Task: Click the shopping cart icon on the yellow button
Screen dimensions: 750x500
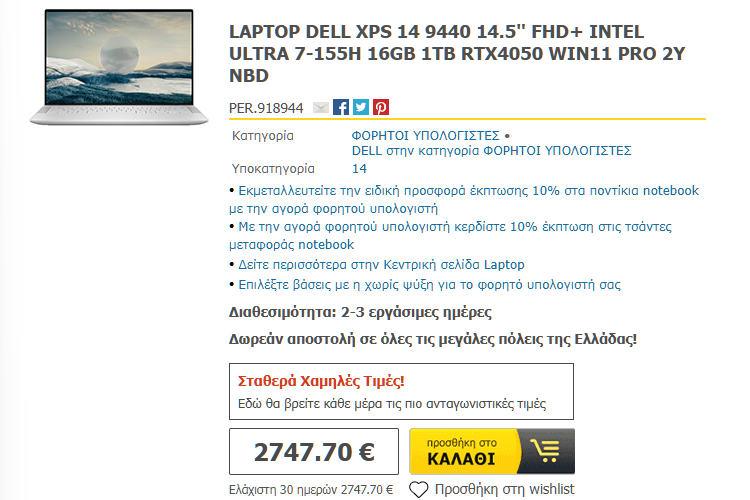Action: tap(545, 451)
